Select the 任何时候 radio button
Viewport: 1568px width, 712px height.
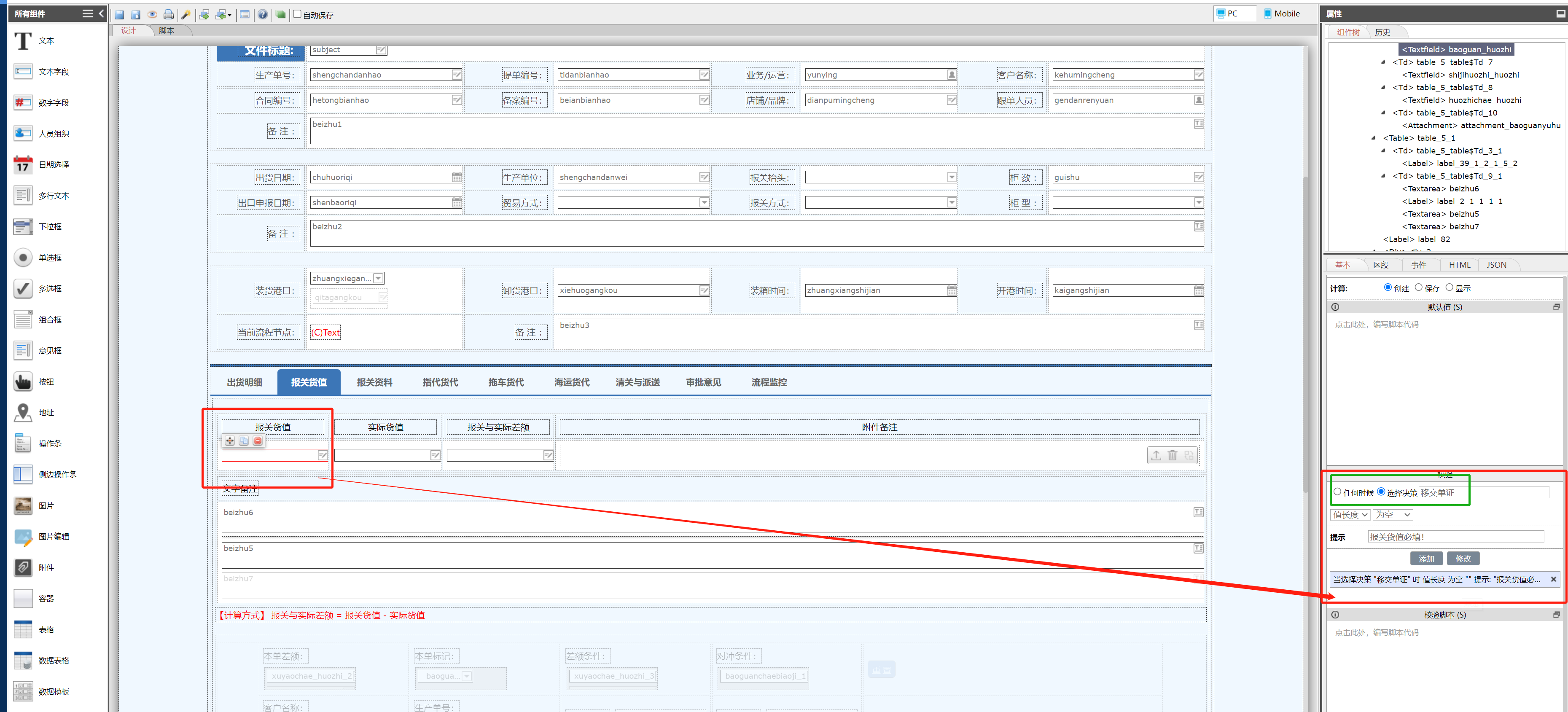click(x=1337, y=492)
